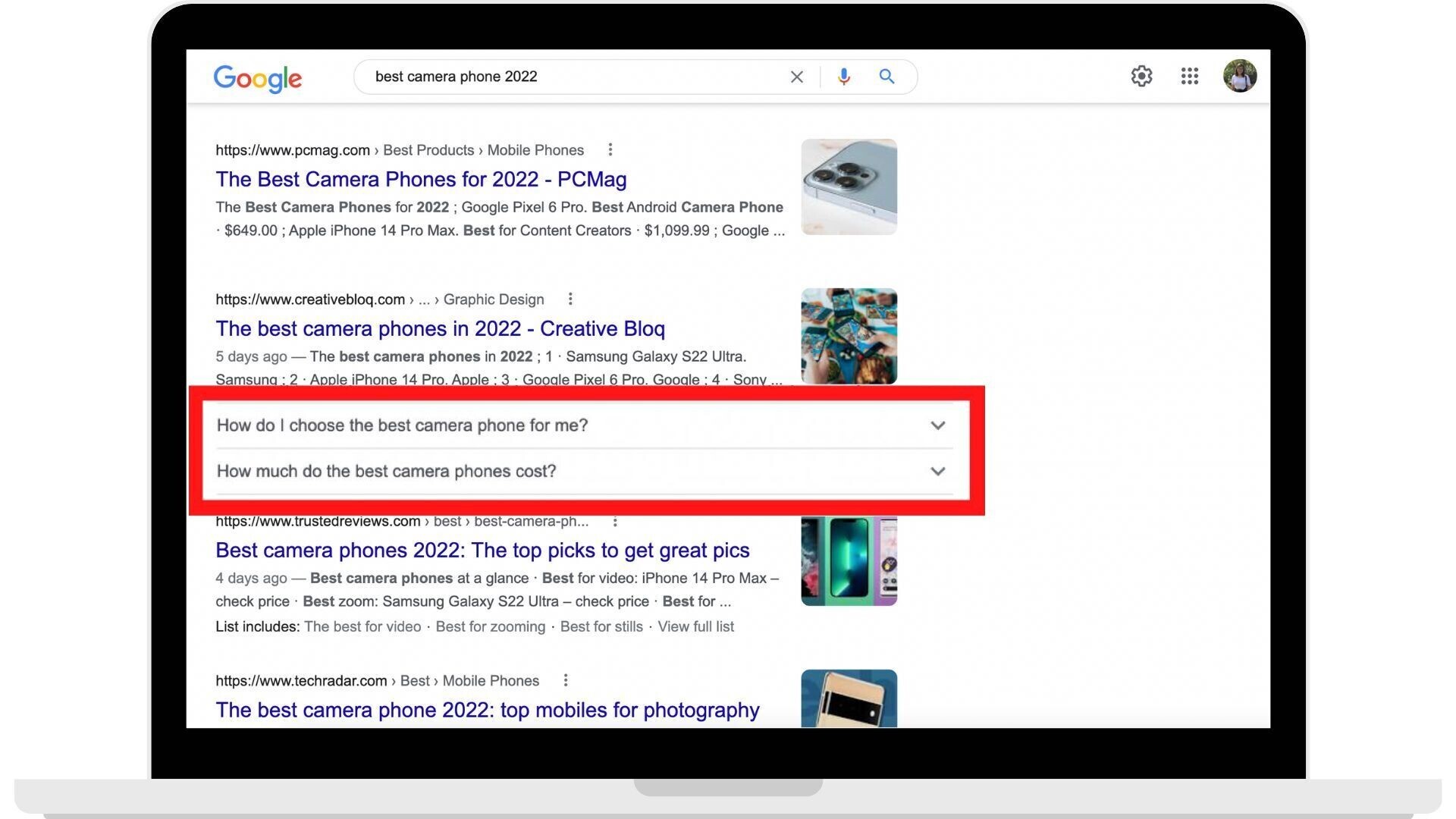Image resolution: width=1456 pixels, height=819 pixels.
Task: Click the https://www.pcmag.com breadcrumb URL
Action: pos(293,150)
